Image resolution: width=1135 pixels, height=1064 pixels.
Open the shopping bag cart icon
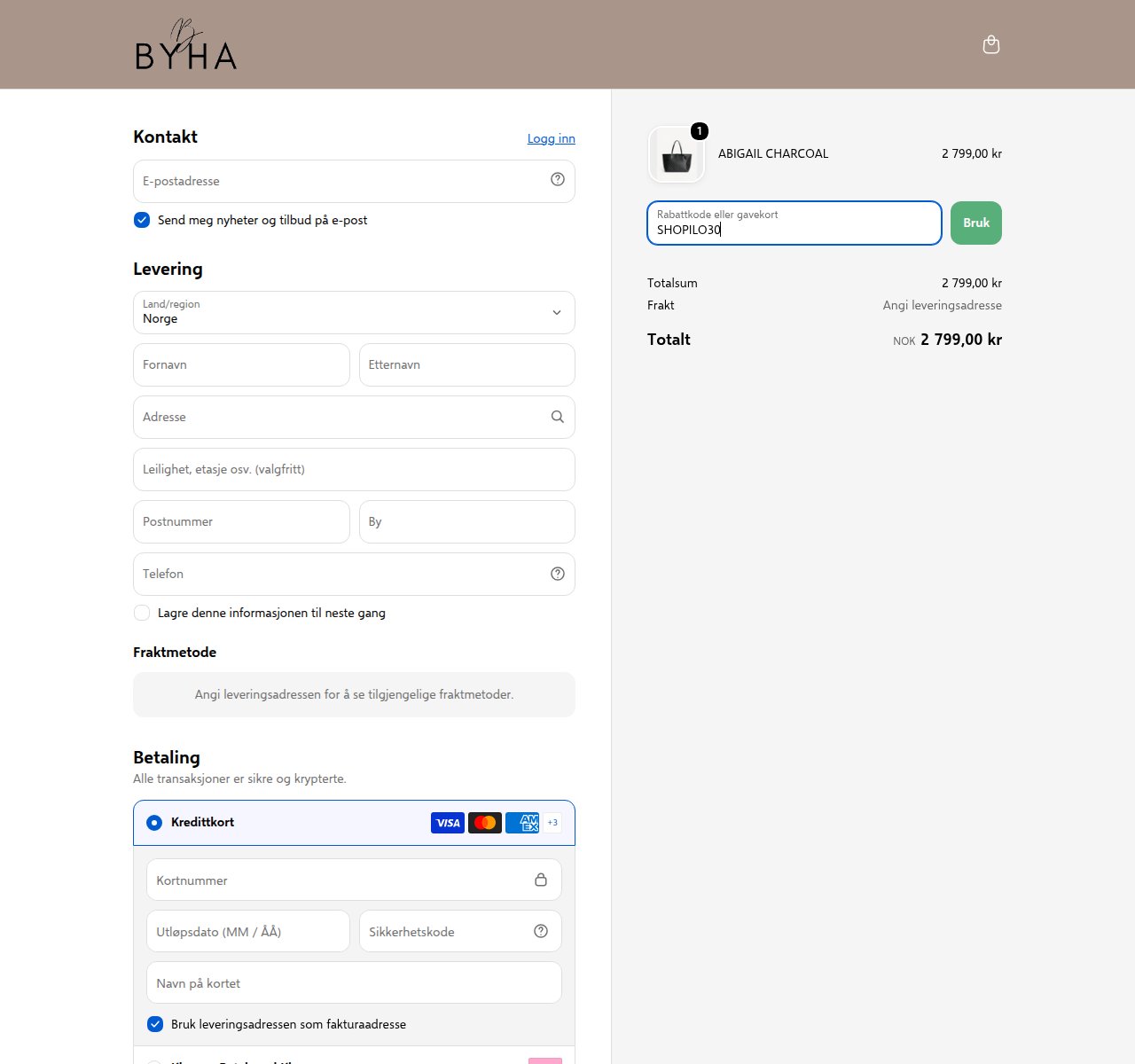(991, 45)
